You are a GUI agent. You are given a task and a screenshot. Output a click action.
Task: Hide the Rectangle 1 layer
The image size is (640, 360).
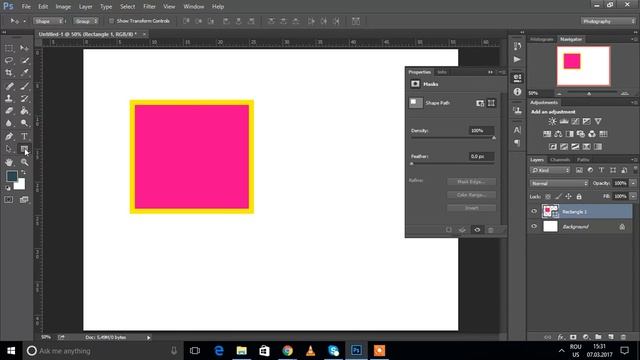[534, 211]
